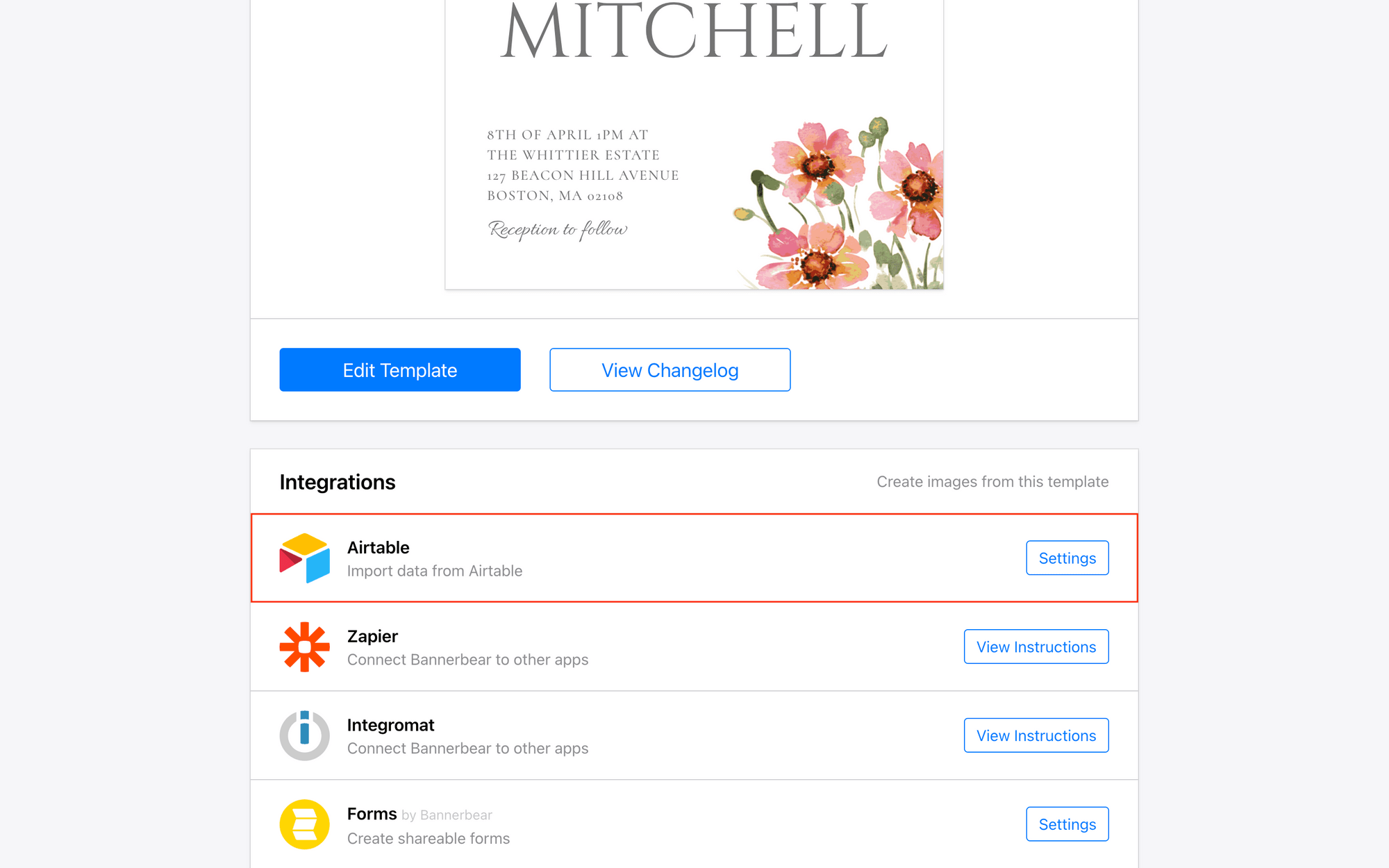The width and height of the screenshot is (1389, 868).
Task: Open the View Changelog button
Action: [669, 370]
